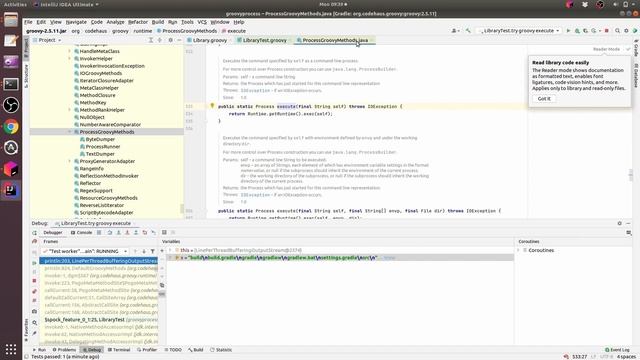The image size is (640, 360).
Task: Expand the MethodRankHelper tree node
Action: tap(69, 110)
